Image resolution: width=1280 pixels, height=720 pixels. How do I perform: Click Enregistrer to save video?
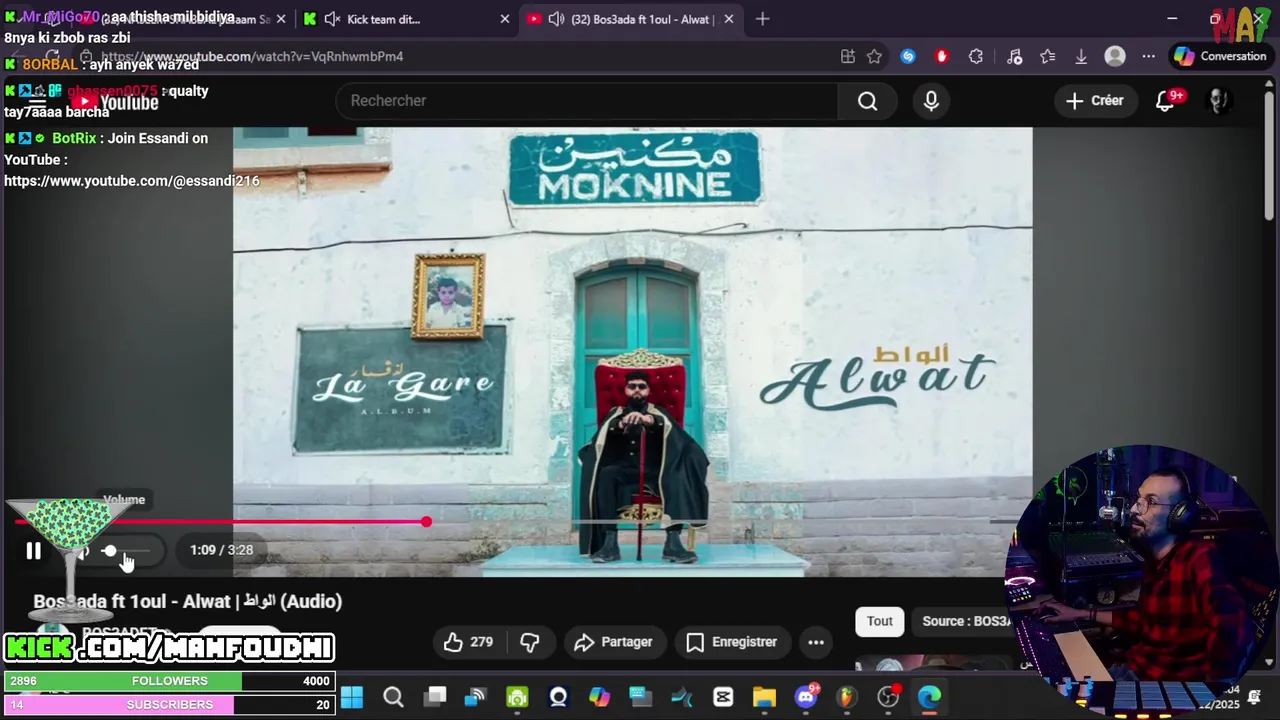[731, 642]
